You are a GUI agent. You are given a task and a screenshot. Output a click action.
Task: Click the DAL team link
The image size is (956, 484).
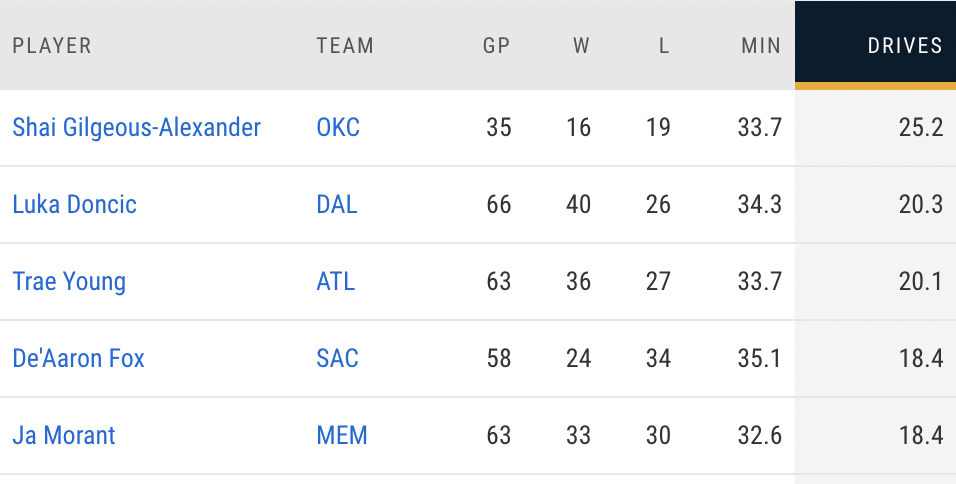pyautogui.click(x=337, y=205)
